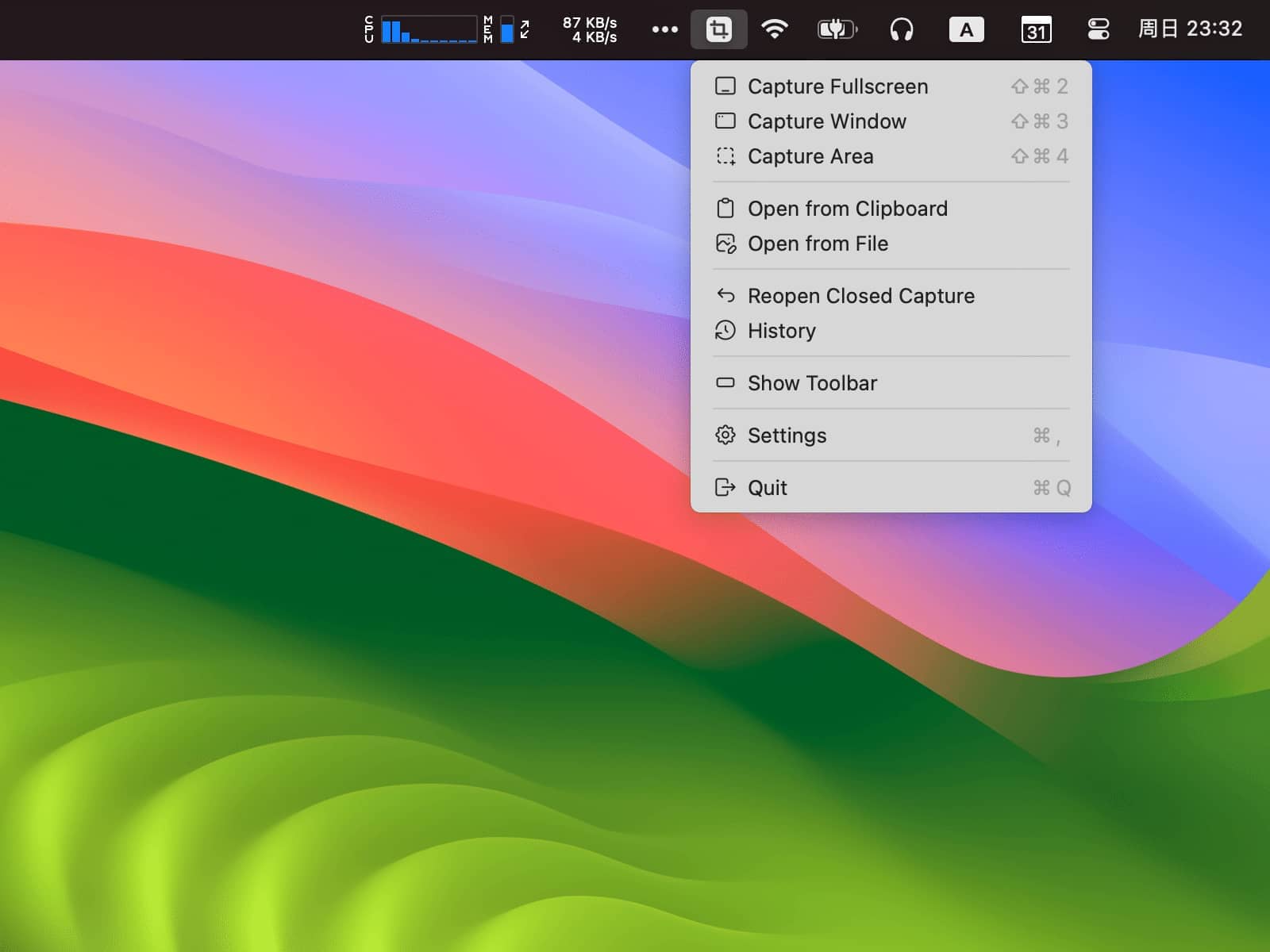Screen dimensions: 1270x952
Task: Select Open from Clipboard
Action: pos(847,209)
